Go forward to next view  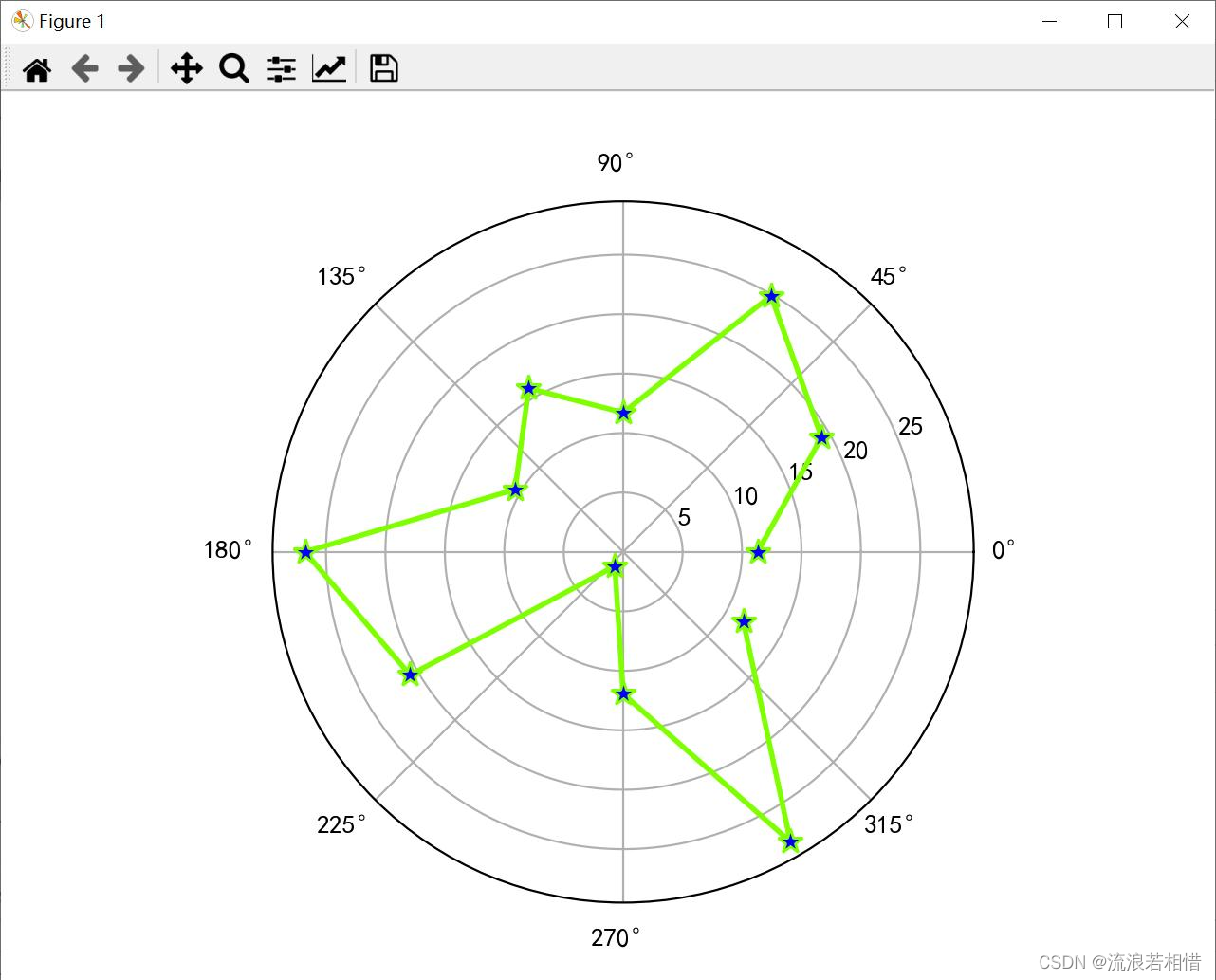click(x=130, y=67)
